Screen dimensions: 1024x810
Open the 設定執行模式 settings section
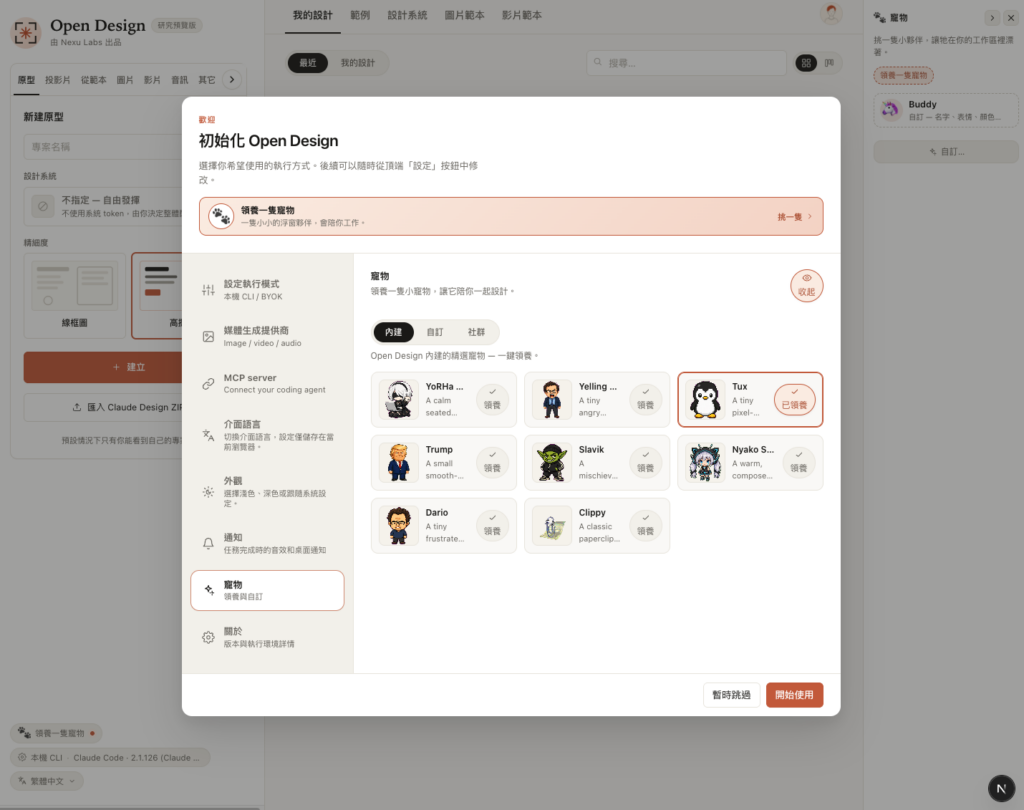(267, 290)
